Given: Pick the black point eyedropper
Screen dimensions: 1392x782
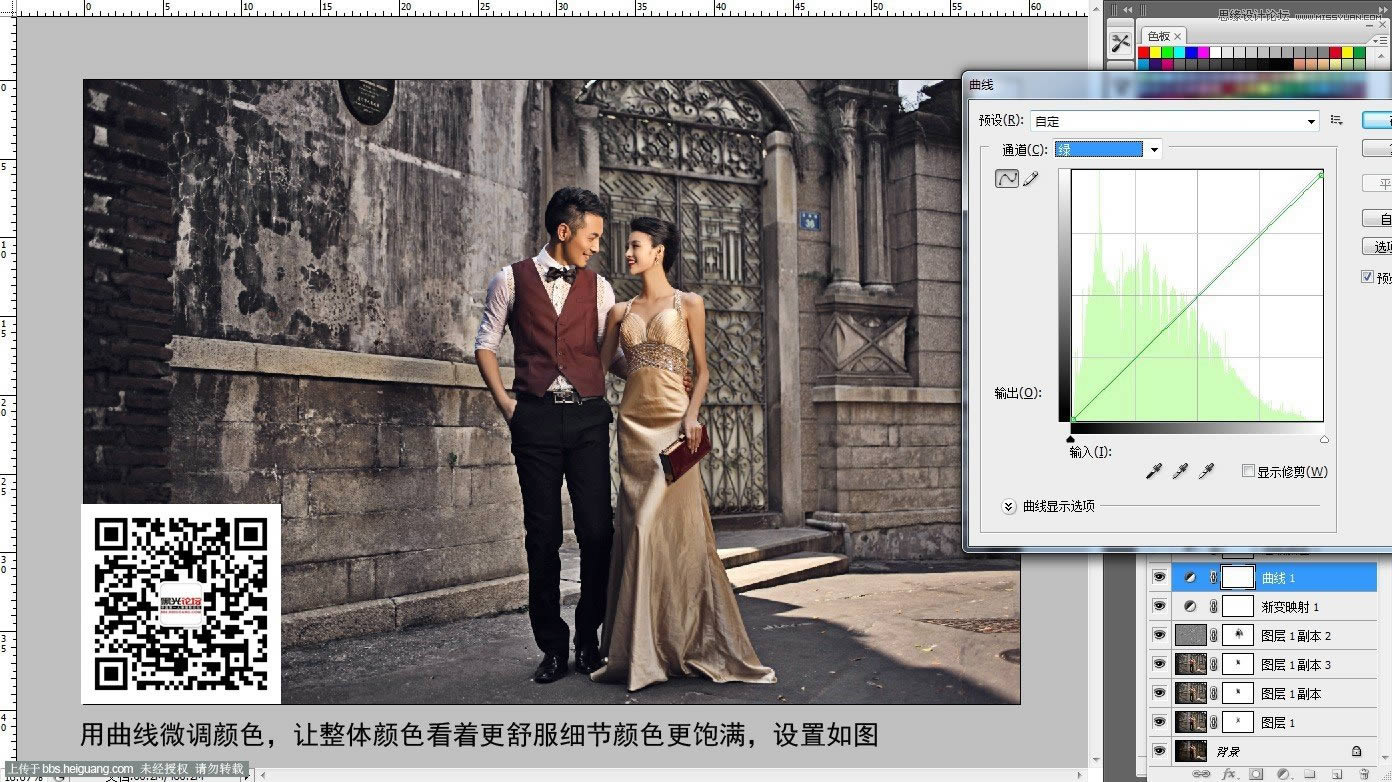Looking at the screenshot, I should 1154,470.
